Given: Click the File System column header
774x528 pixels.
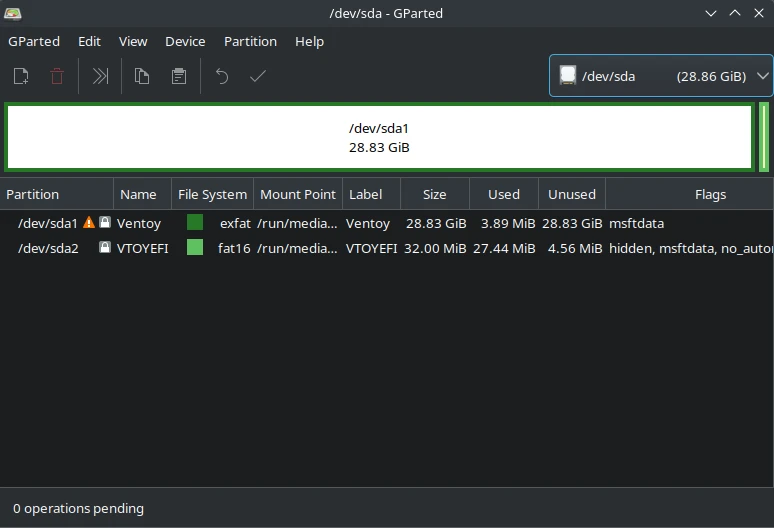Looking at the screenshot, I should 212,194.
